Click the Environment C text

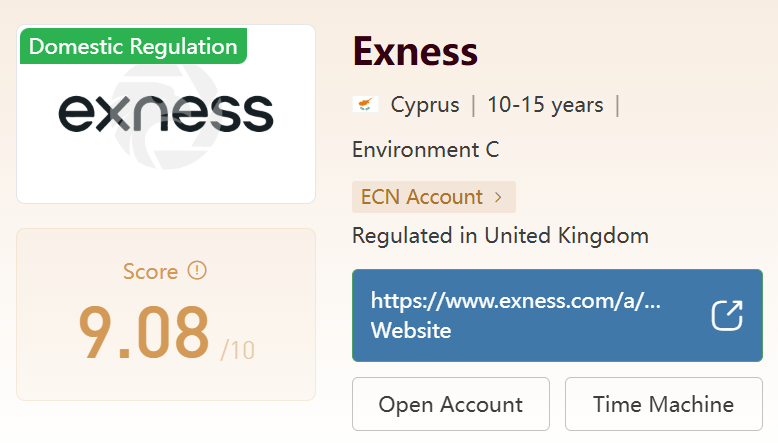[425, 150]
